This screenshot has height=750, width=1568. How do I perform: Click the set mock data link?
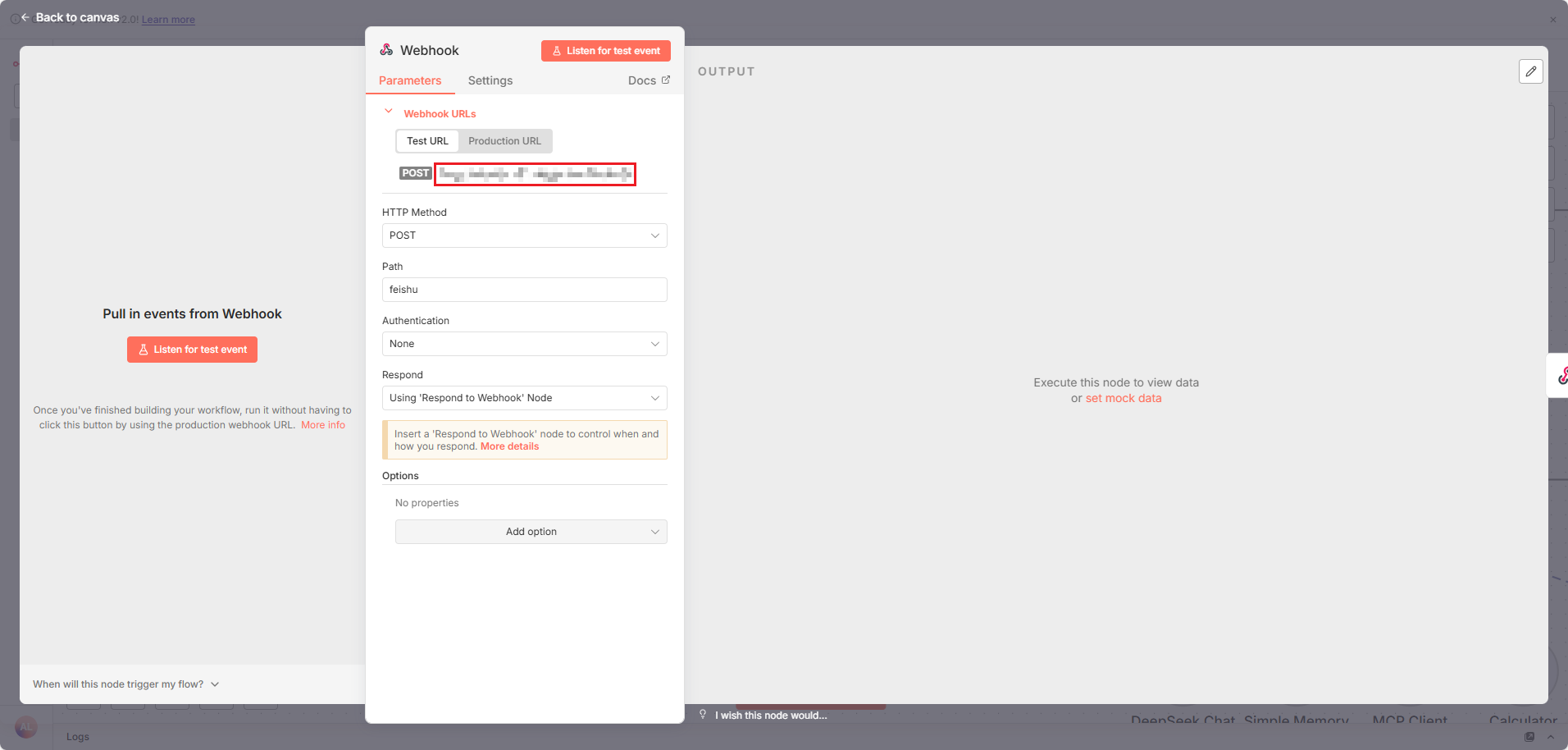click(x=1123, y=398)
